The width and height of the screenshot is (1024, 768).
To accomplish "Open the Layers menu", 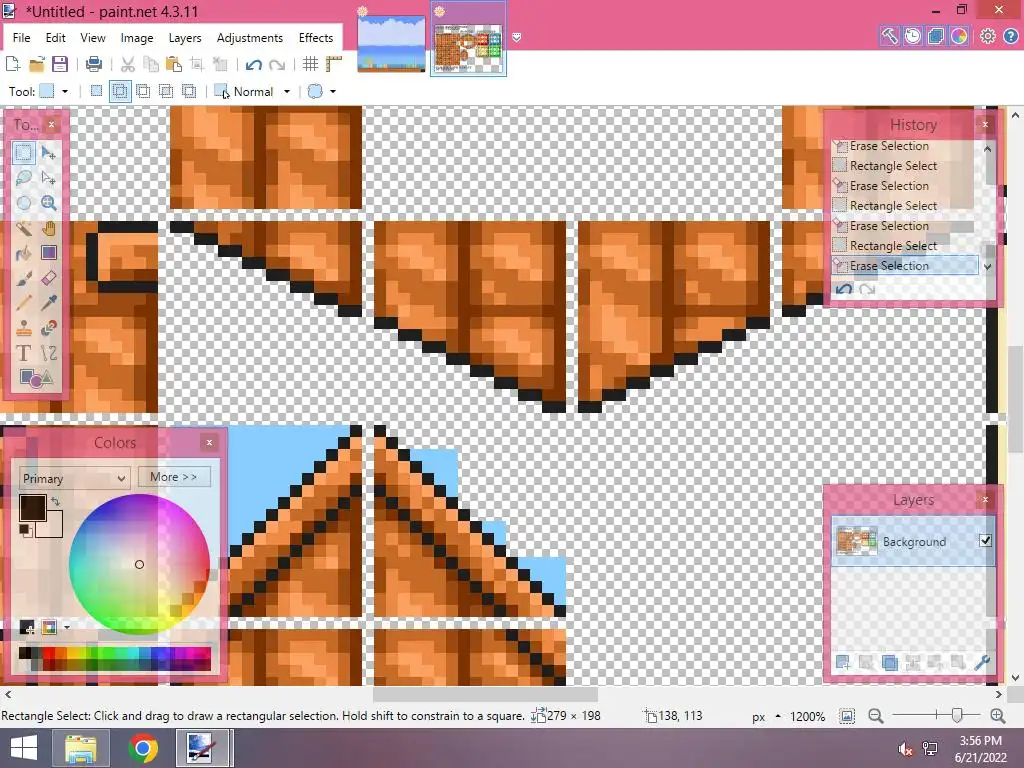I will pyautogui.click(x=185, y=38).
